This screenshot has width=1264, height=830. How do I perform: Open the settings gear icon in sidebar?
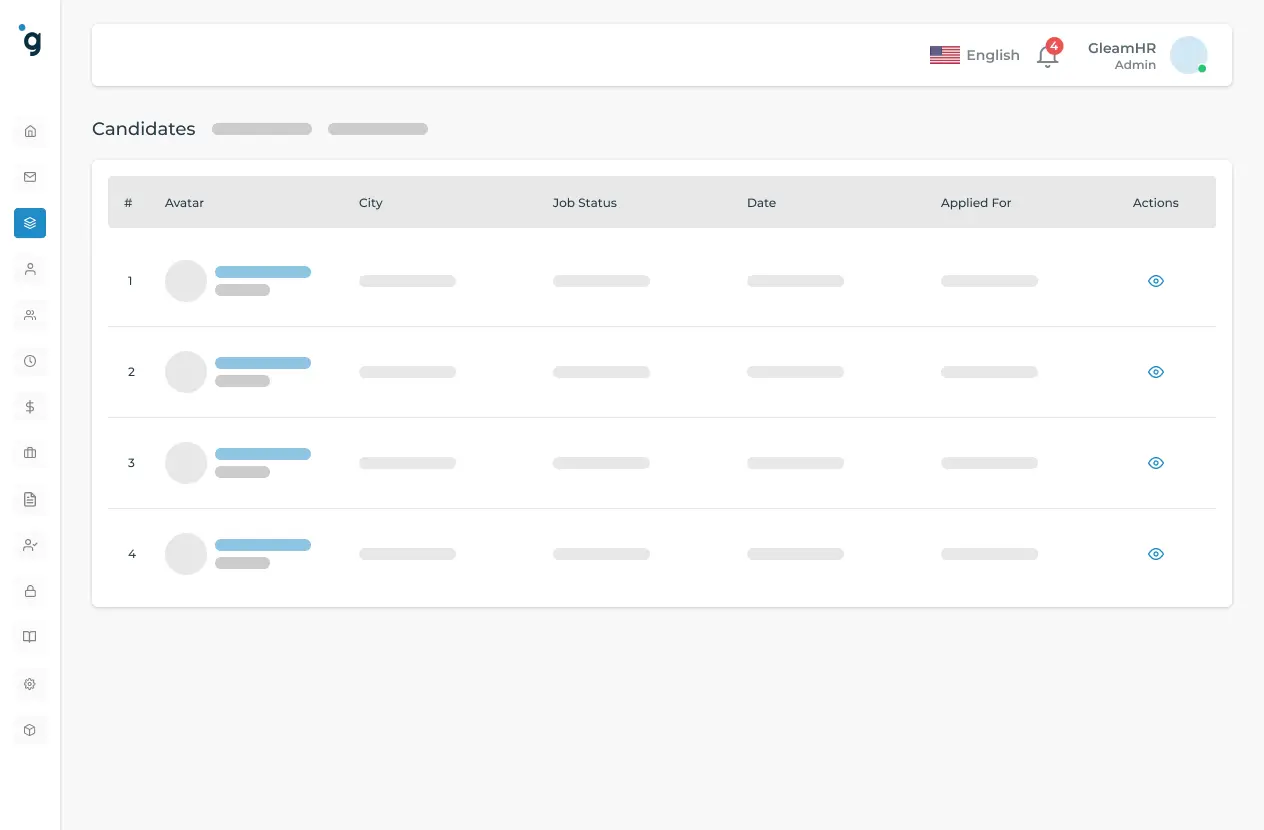(x=30, y=684)
